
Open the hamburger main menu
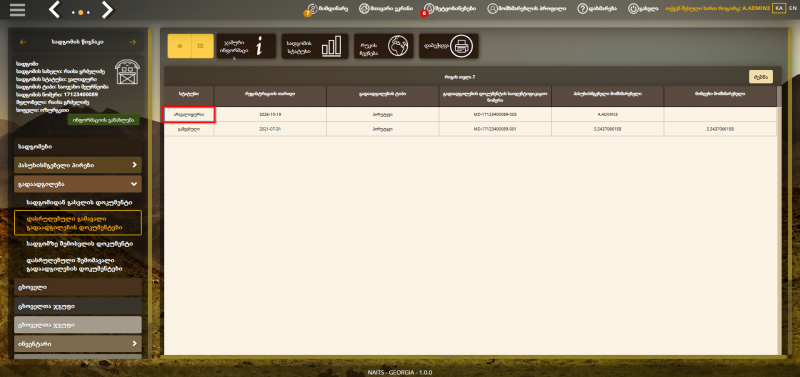(17, 10)
